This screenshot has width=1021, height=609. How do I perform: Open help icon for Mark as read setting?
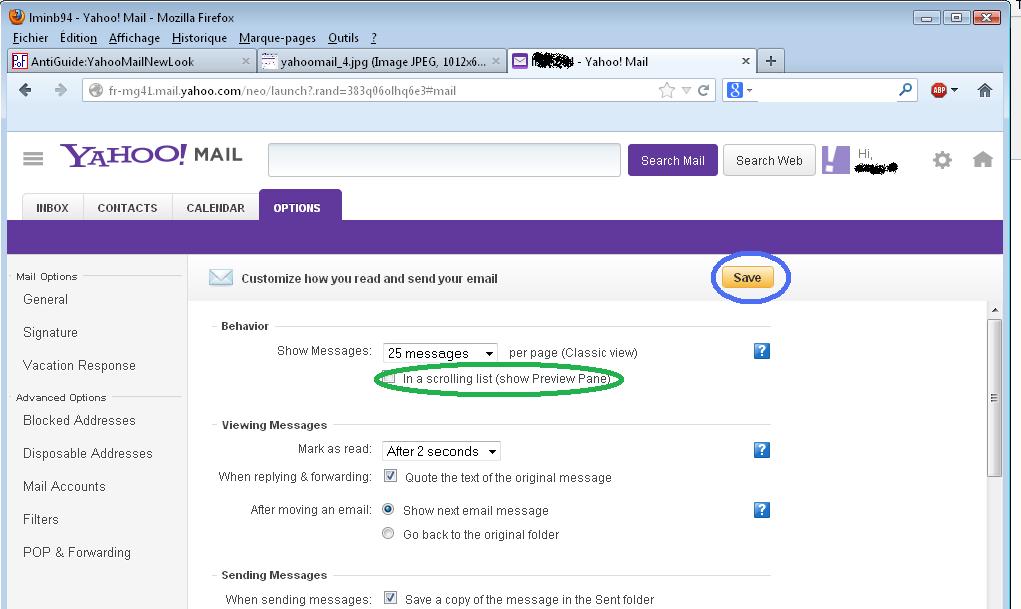pos(762,450)
